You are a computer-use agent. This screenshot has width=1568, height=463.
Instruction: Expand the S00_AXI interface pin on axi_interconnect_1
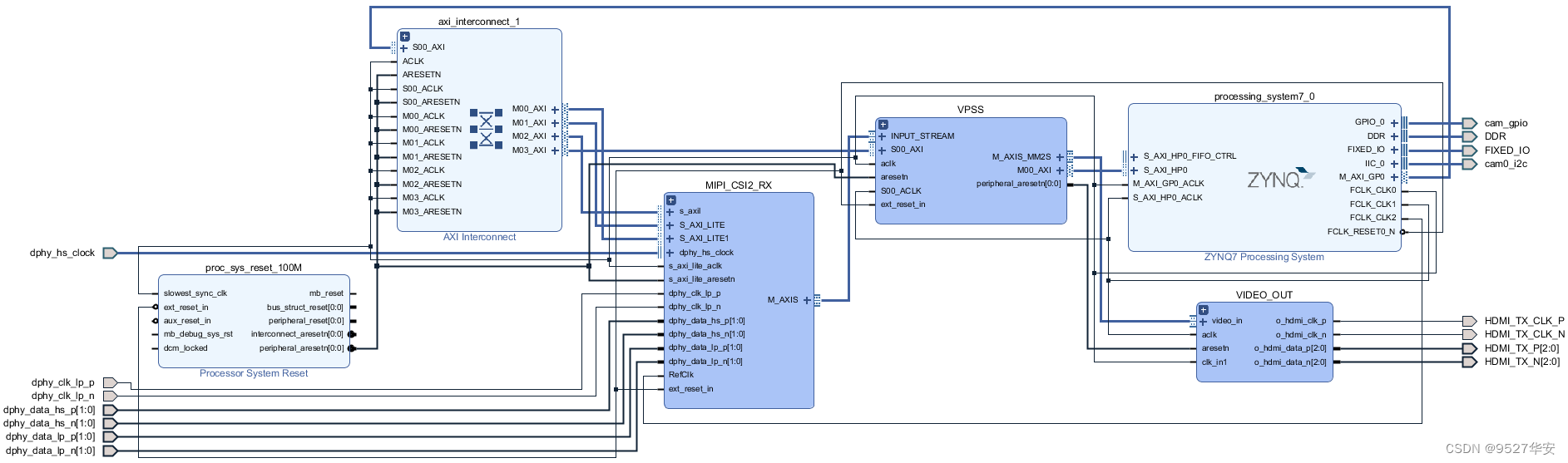point(404,47)
